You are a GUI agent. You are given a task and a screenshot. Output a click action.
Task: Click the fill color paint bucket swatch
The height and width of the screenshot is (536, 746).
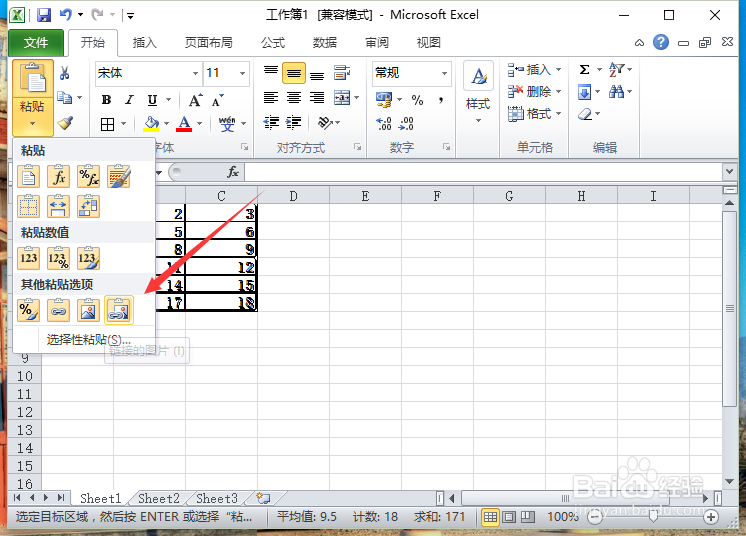[x=151, y=124]
